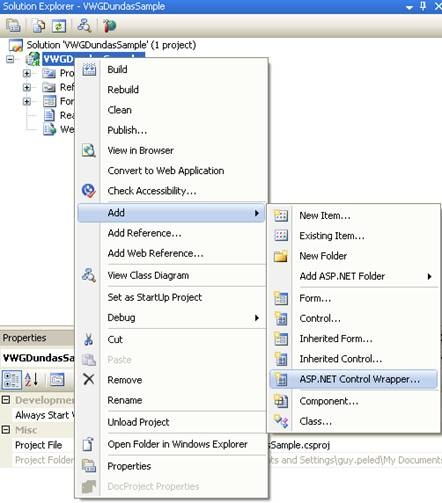The width and height of the screenshot is (442, 503).
Task: Click the Project Folder property label
Action: [44, 460]
